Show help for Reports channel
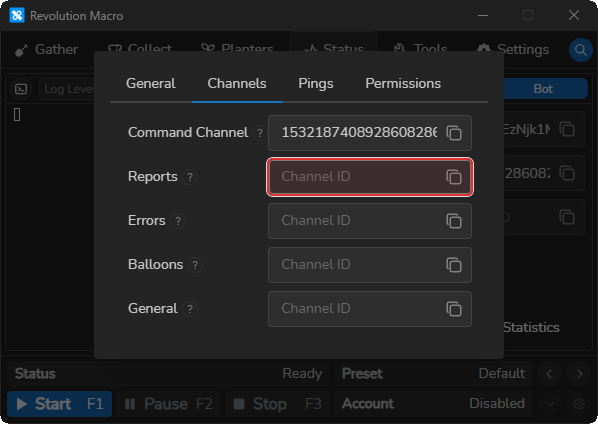This screenshot has width=598, height=424. pos(190,177)
